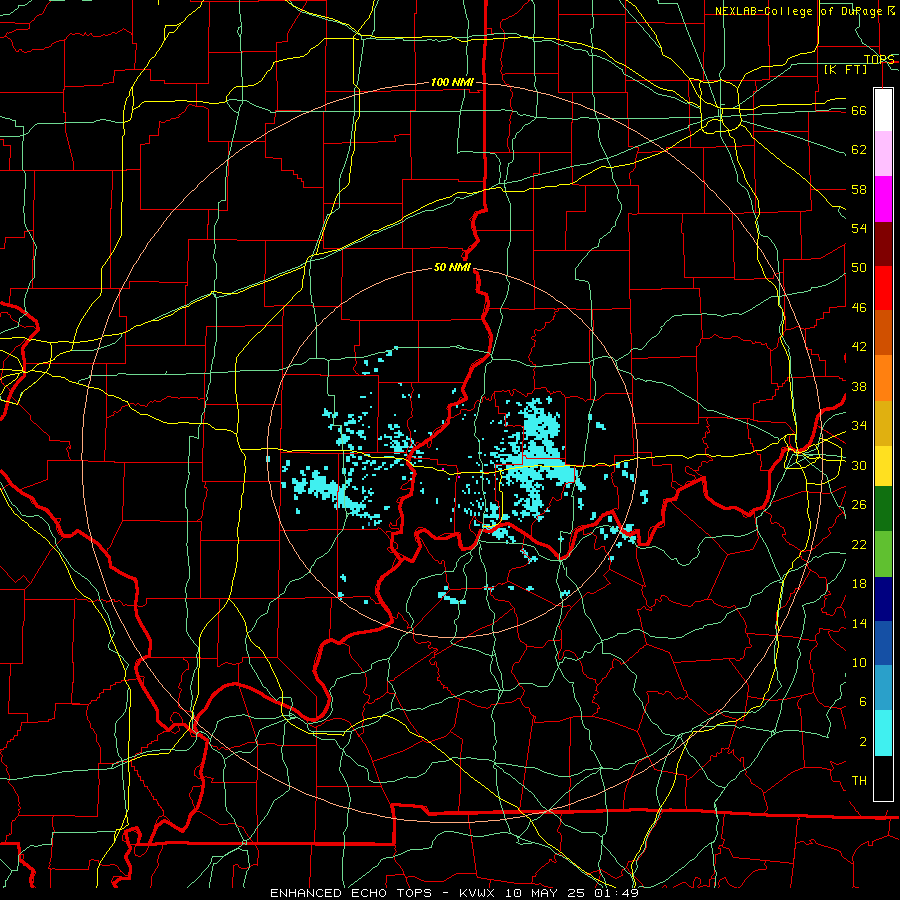Click the [K FT] units label

pos(846,69)
